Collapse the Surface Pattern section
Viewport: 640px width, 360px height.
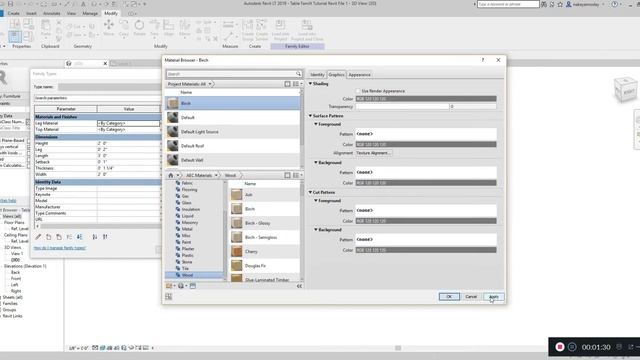310,116
